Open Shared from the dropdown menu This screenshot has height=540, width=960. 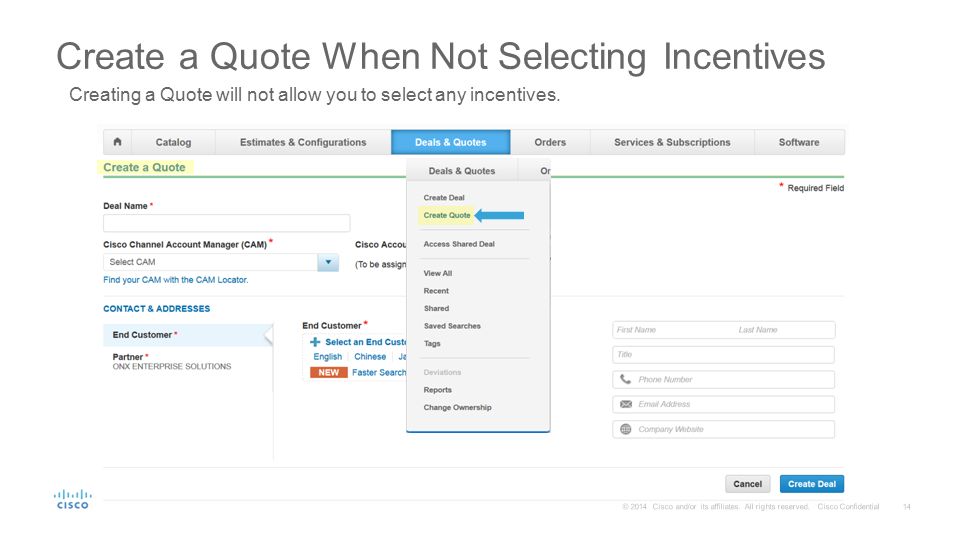(437, 309)
